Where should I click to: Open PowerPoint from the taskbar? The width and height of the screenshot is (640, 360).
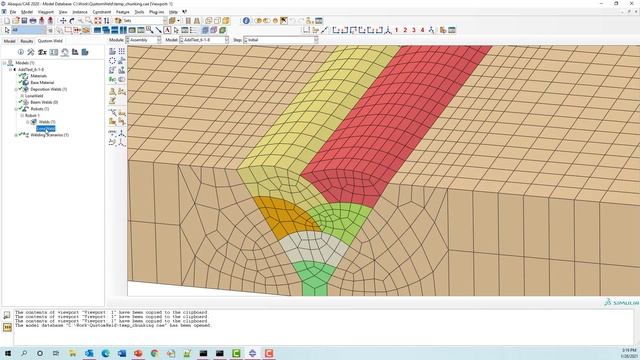click(x=138, y=353)
